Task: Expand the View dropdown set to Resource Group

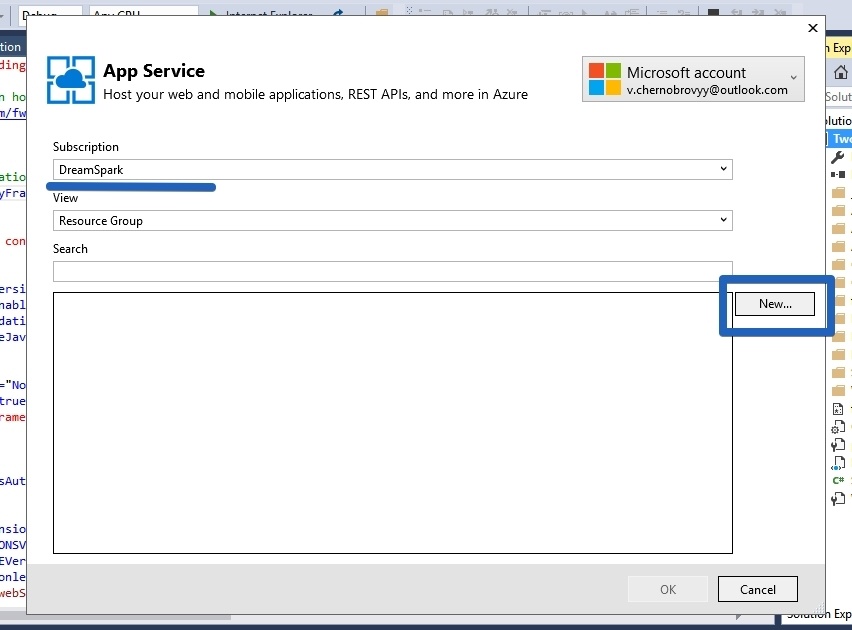Action: click(392, 221)
